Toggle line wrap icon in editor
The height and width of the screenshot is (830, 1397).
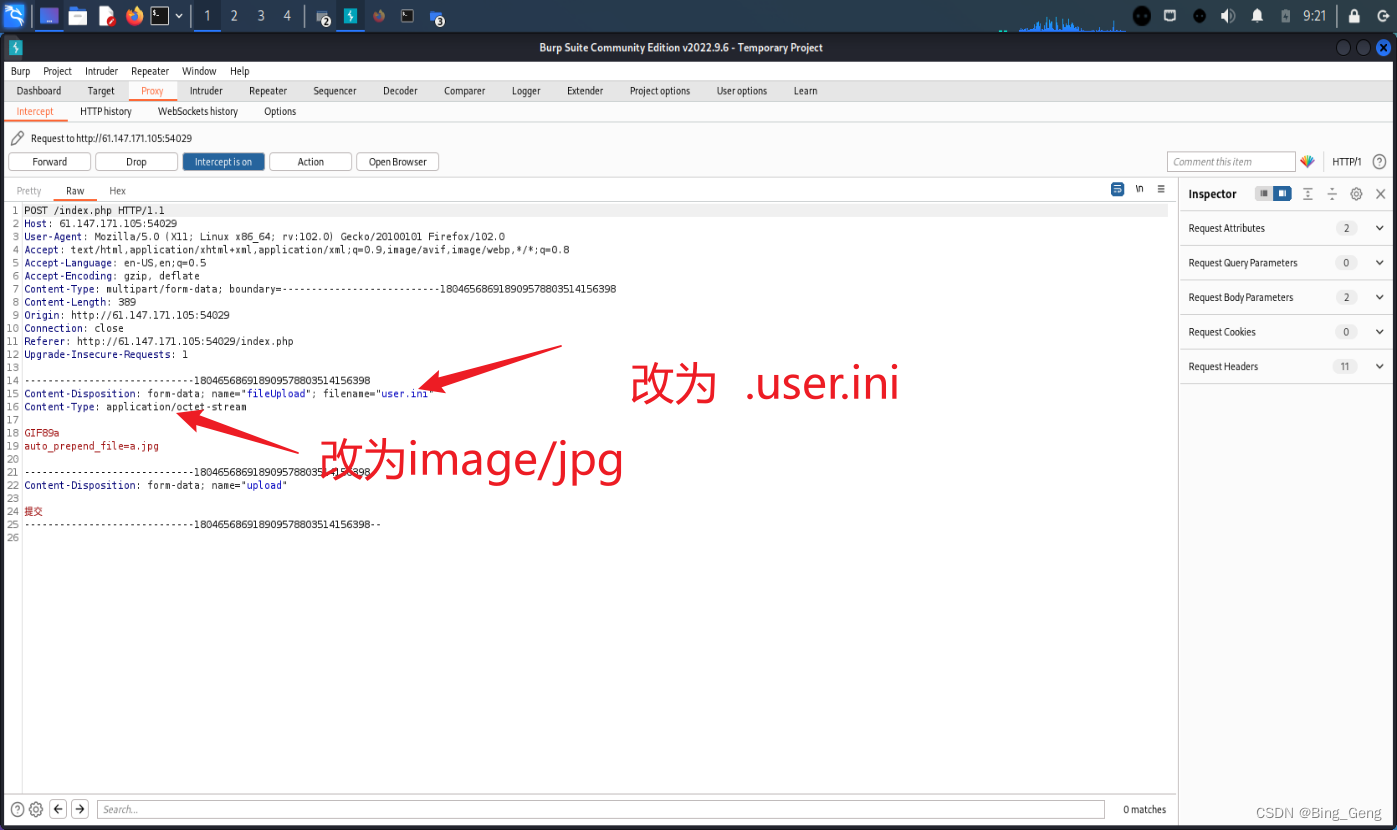[1118, 189]
